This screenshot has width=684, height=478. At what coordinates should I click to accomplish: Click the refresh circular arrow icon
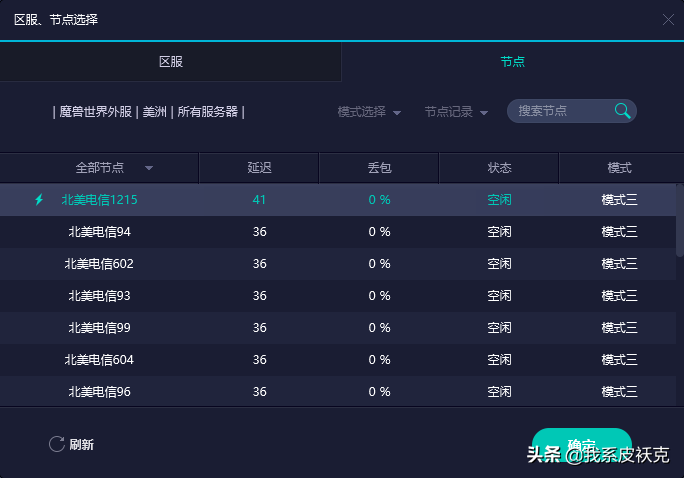click(57, 444)
